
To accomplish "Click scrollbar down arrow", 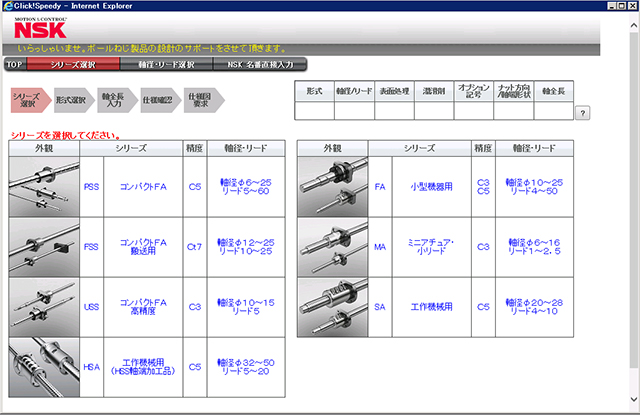I will coord(634,399).
